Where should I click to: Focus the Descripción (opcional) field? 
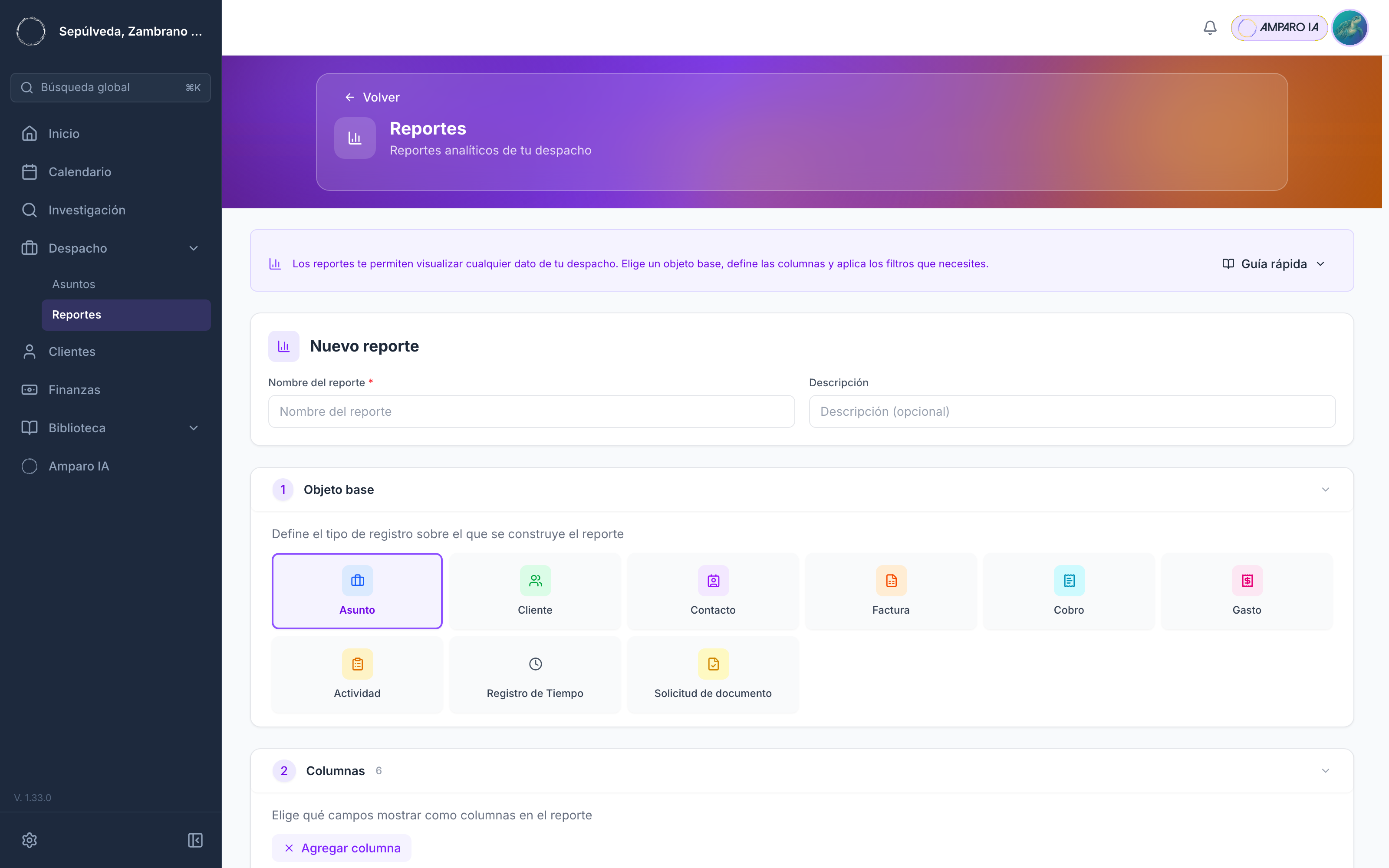pos(1072,411)
